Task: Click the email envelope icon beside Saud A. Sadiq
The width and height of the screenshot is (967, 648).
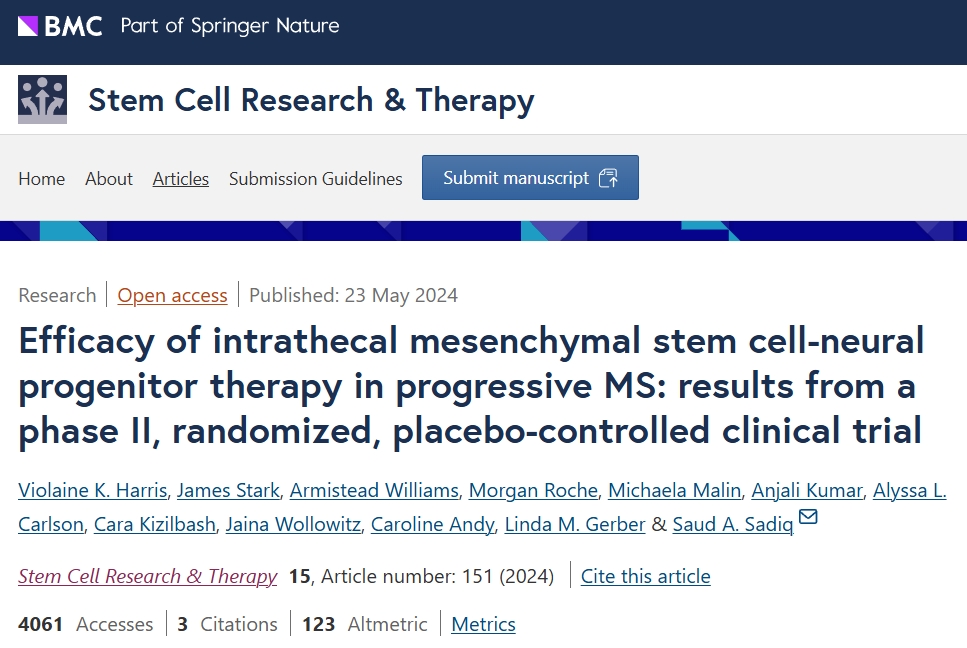Action: click(808, 518)
